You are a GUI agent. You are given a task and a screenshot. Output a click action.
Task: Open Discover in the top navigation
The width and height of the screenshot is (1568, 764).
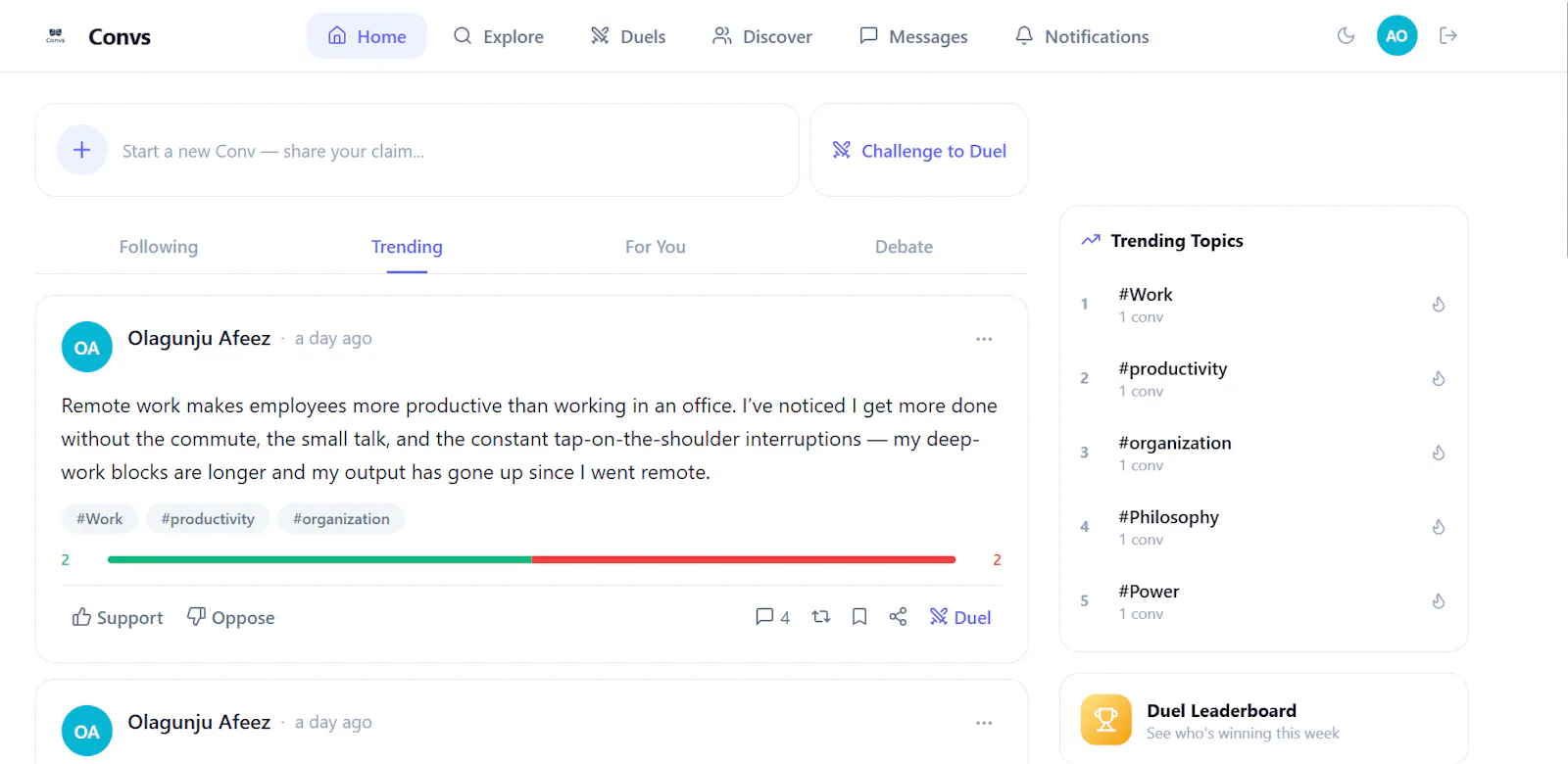pyautogui.click(x=762, y=36)
